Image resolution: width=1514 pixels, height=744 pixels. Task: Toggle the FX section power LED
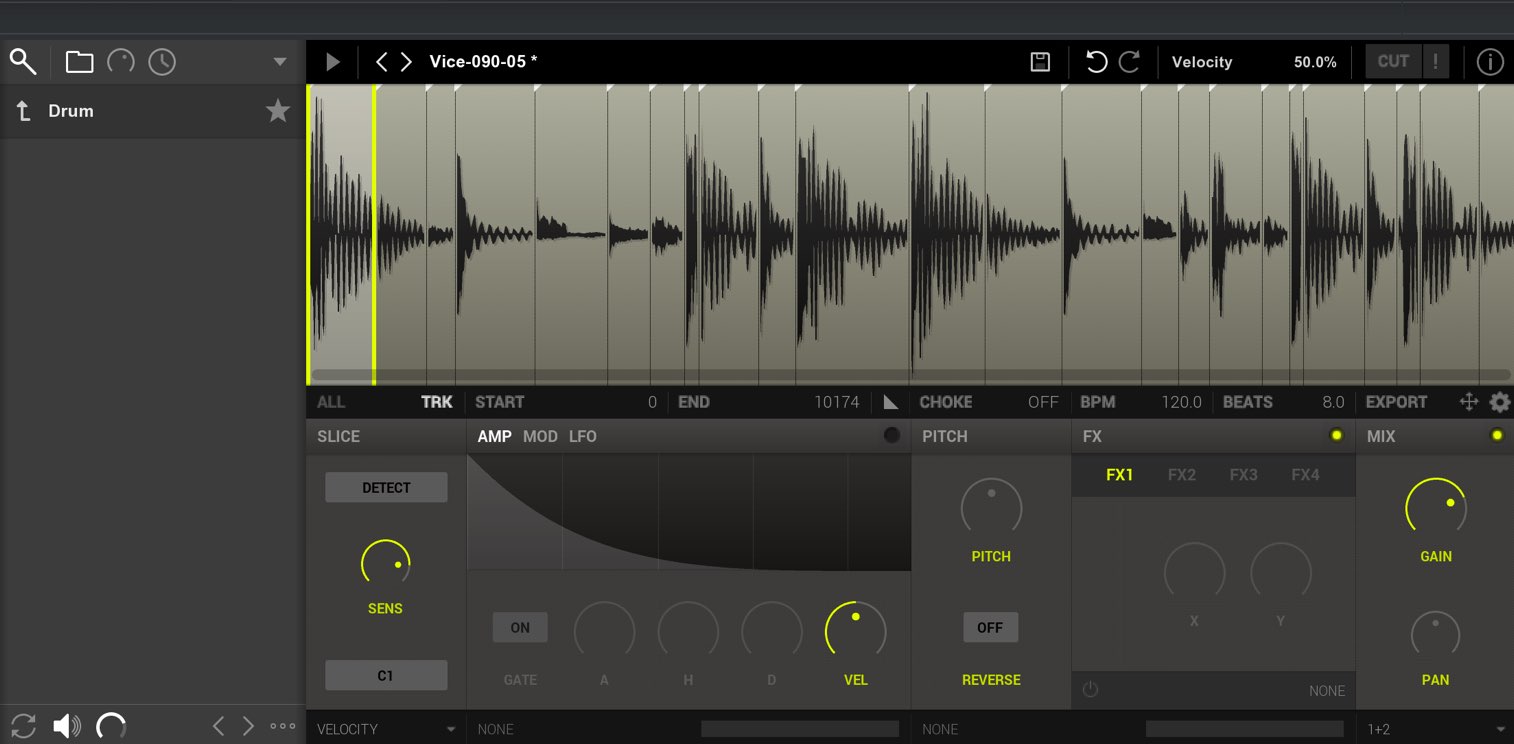point(1336,436)
